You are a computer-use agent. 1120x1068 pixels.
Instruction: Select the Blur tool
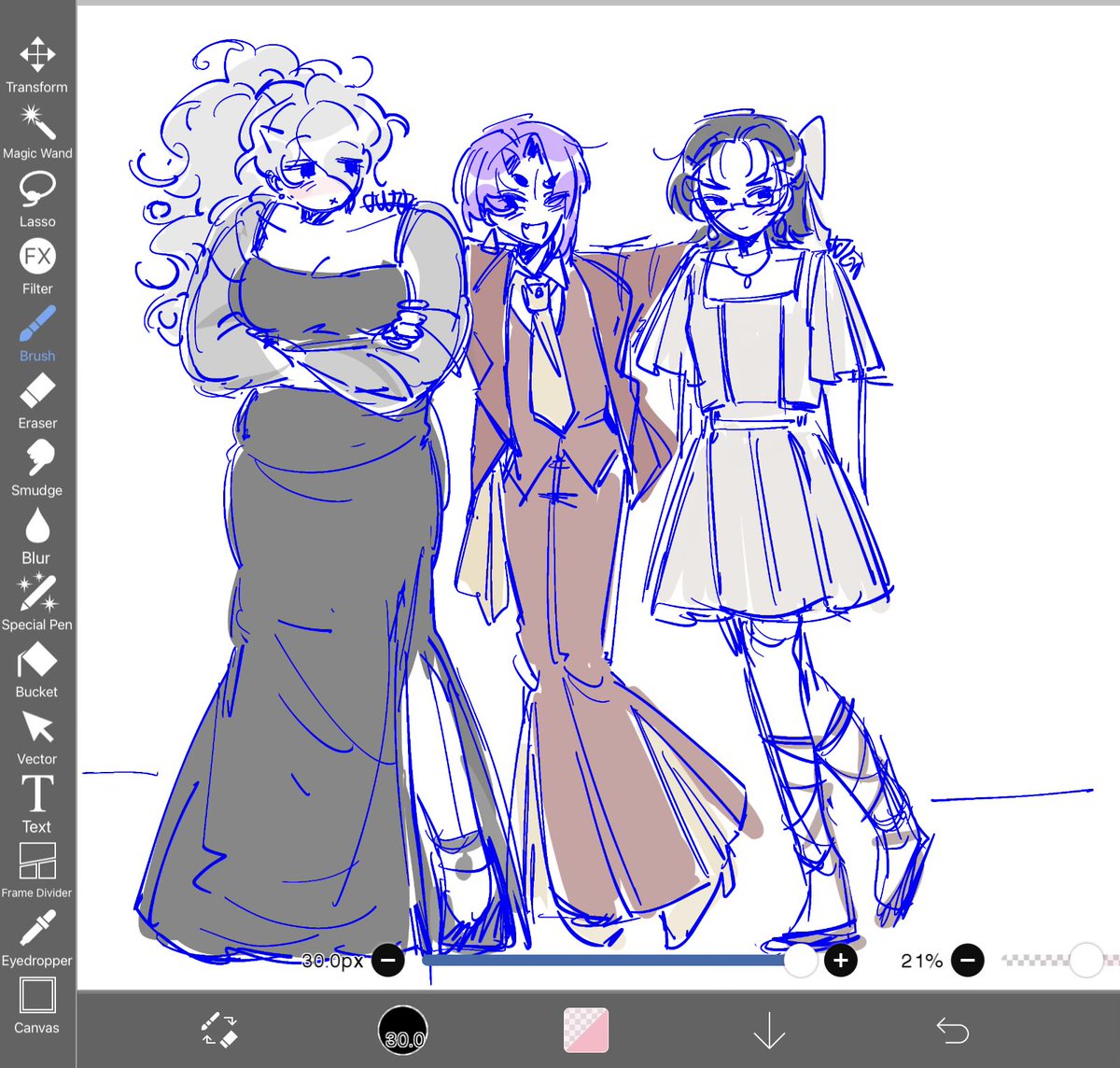pos(37,536)
